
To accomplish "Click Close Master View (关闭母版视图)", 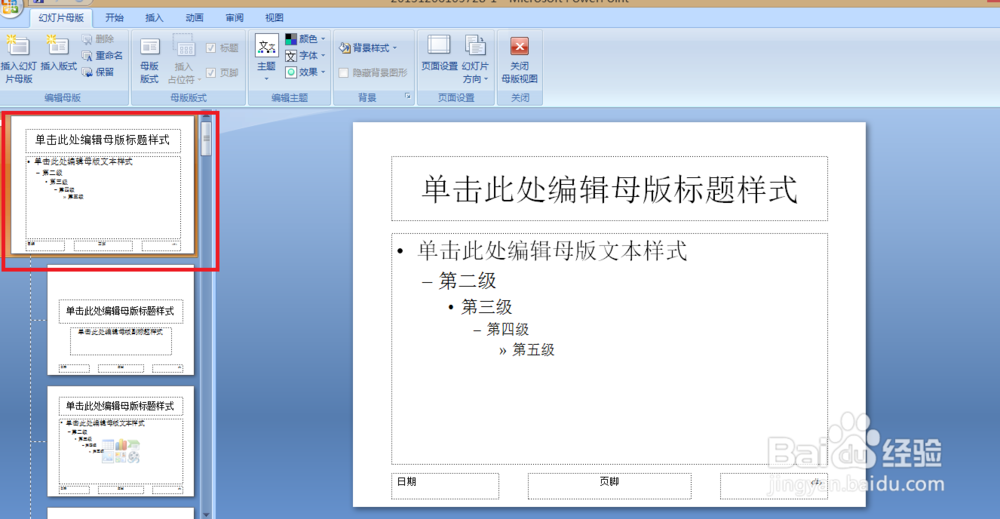I will pyautogui.click(x=520, y=60).
